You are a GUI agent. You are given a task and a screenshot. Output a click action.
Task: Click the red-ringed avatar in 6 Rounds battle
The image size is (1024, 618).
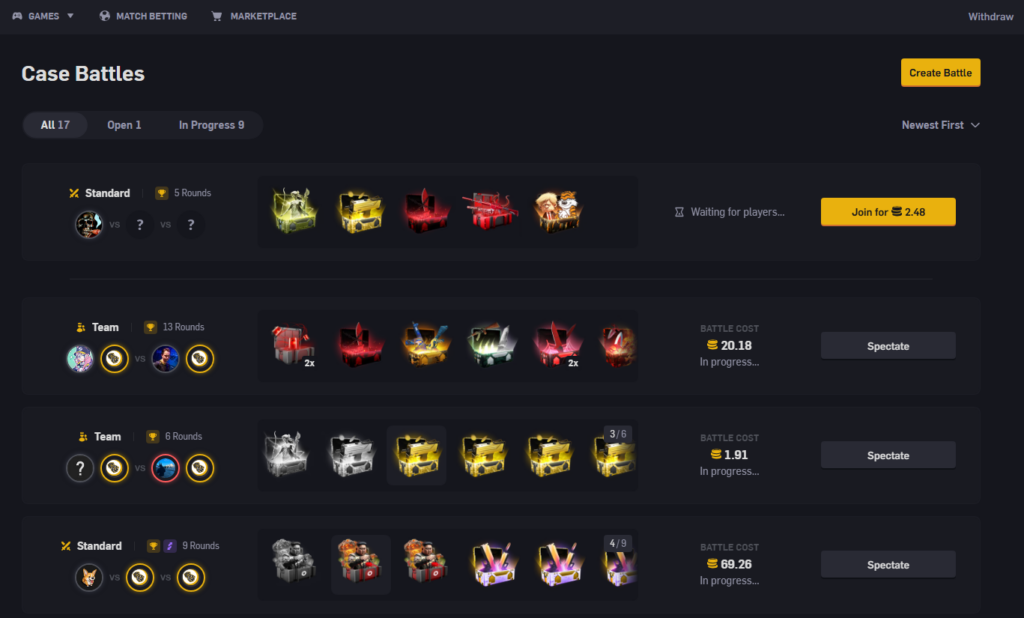pyautogui.click(x=165, y=468)
